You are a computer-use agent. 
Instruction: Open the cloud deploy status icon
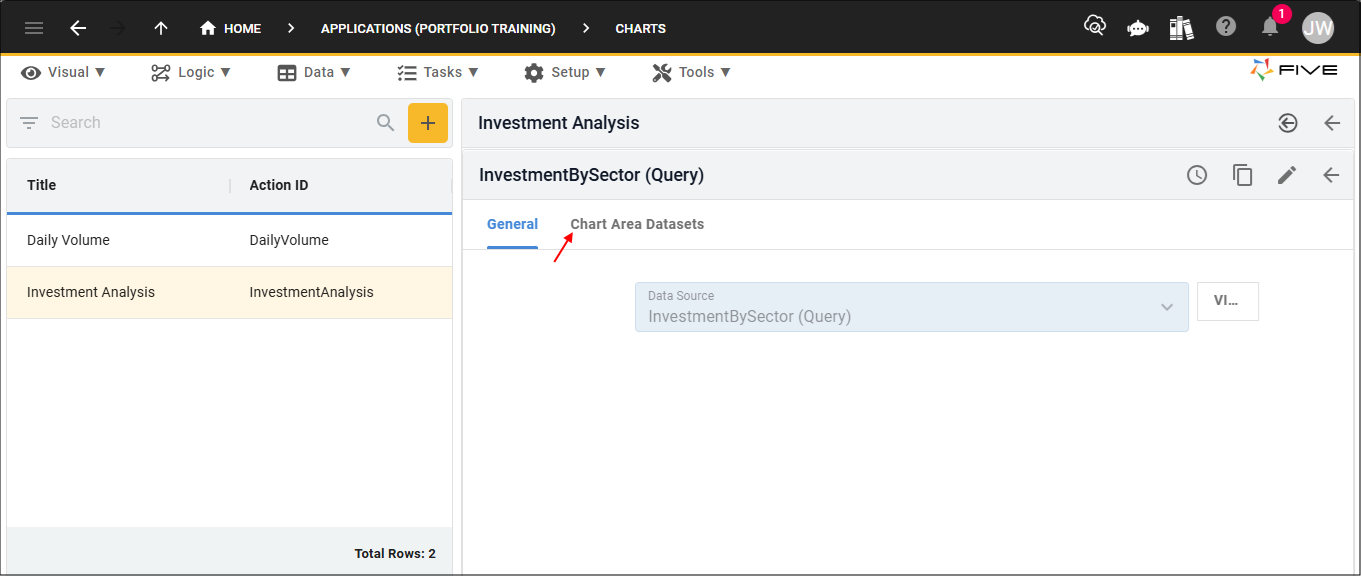tap(1095, 27)
